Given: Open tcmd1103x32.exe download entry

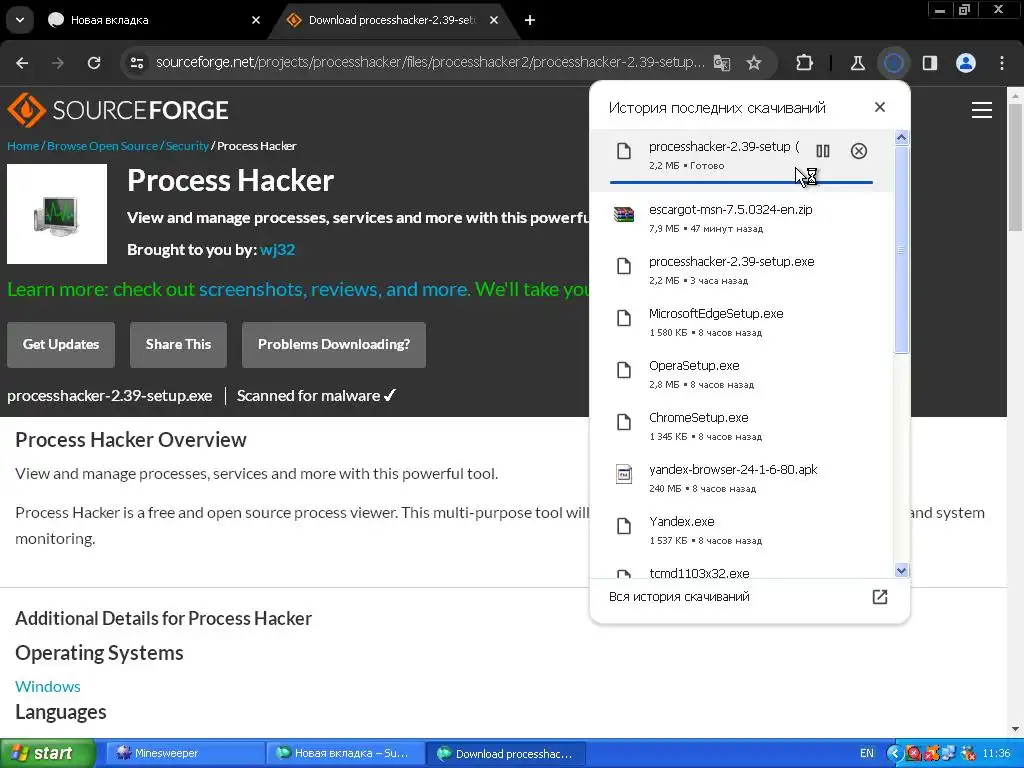Looking at the screenshot, I should click(x=741, y=568).
